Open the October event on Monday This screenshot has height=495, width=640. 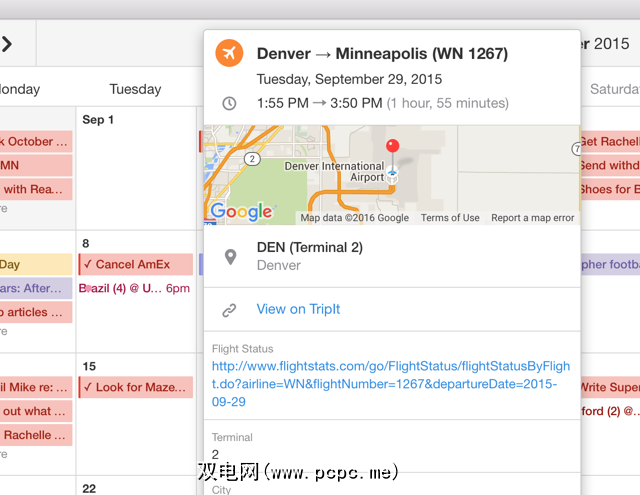(36, 142)
